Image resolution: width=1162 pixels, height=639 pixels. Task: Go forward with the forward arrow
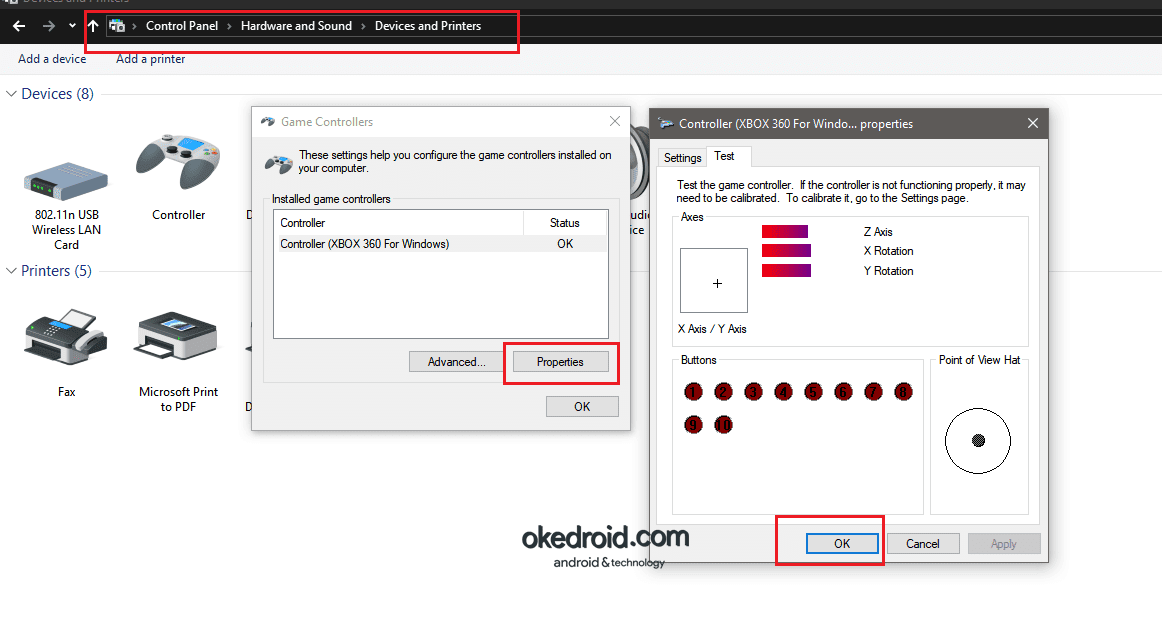[49, 26]
